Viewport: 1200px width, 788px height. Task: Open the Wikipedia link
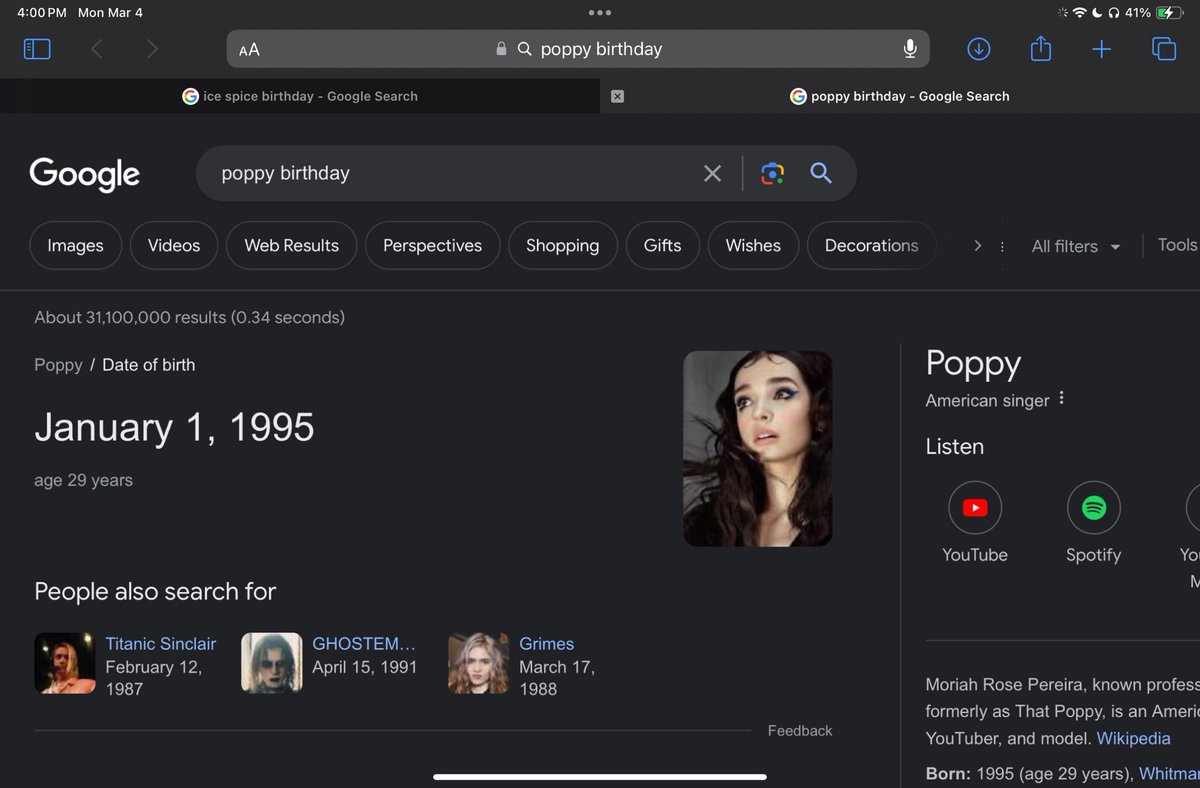1134,739
